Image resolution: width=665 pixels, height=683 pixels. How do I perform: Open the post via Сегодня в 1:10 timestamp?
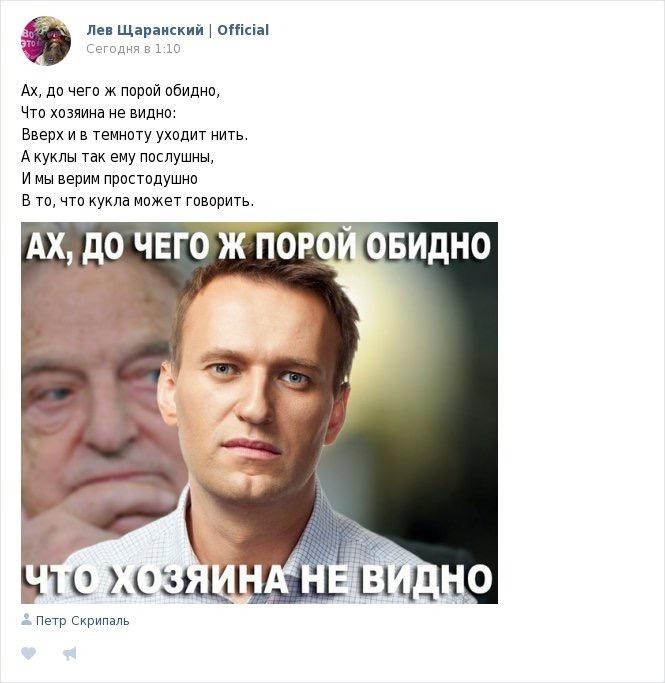click(133, 48)
